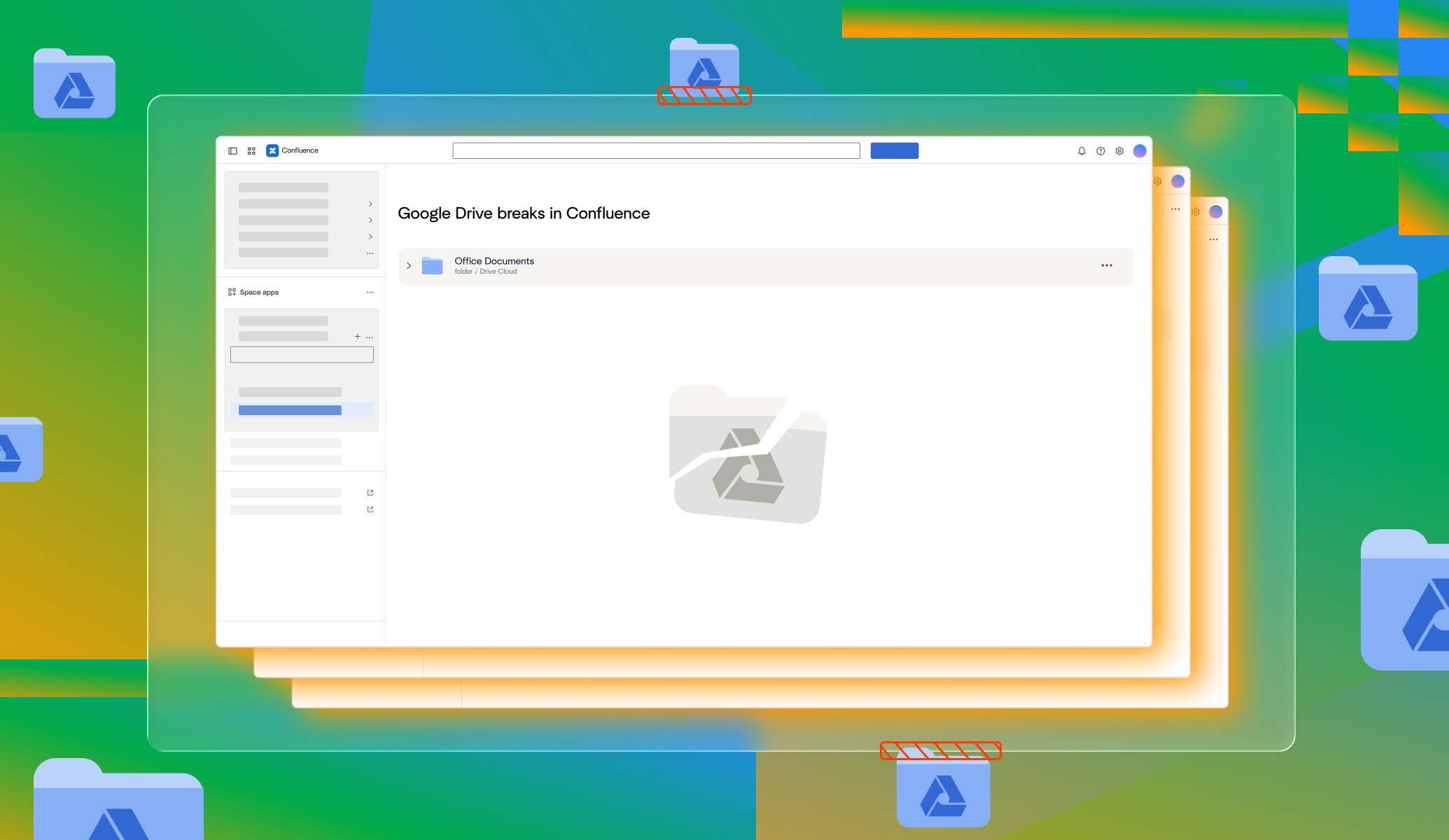Collapse the sidebar using the panel toggle icon
Screen dimensions: 1449x840
(x=232, y=150)
